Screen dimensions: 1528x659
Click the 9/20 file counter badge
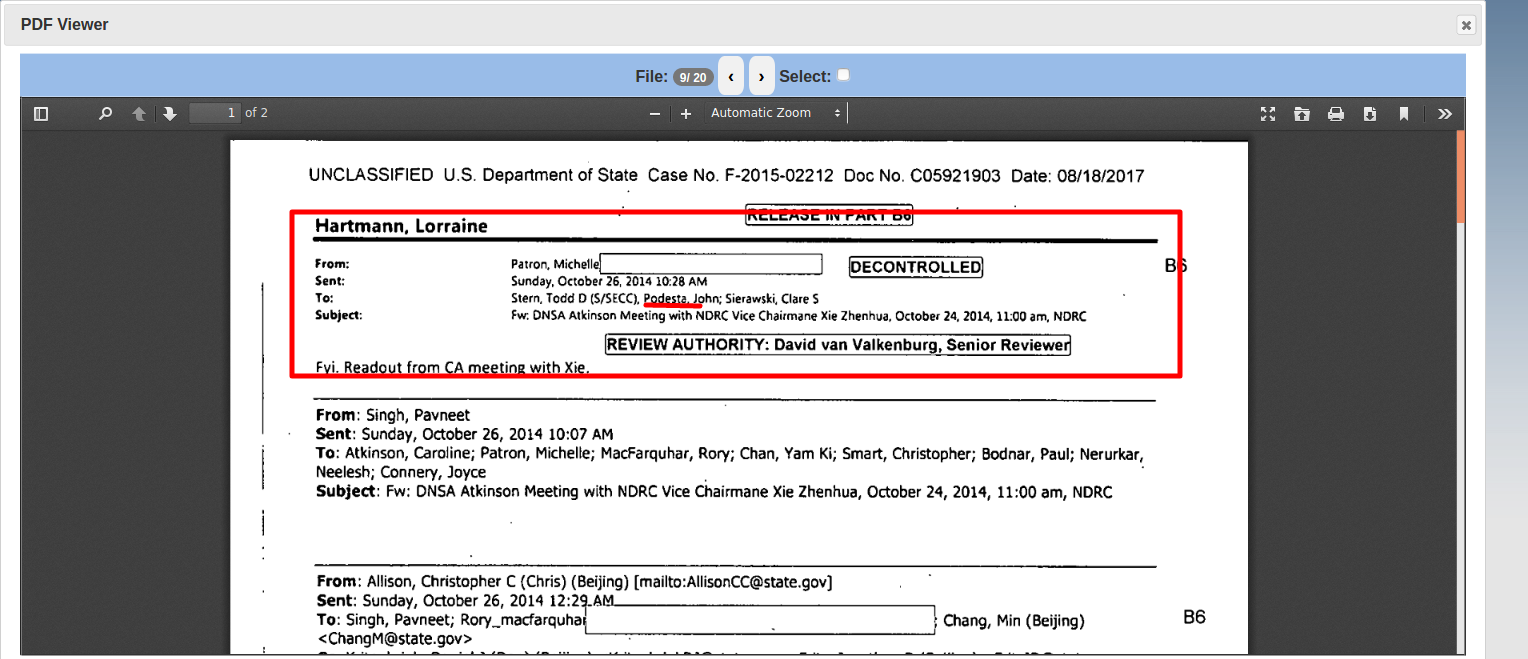(693, 77)
